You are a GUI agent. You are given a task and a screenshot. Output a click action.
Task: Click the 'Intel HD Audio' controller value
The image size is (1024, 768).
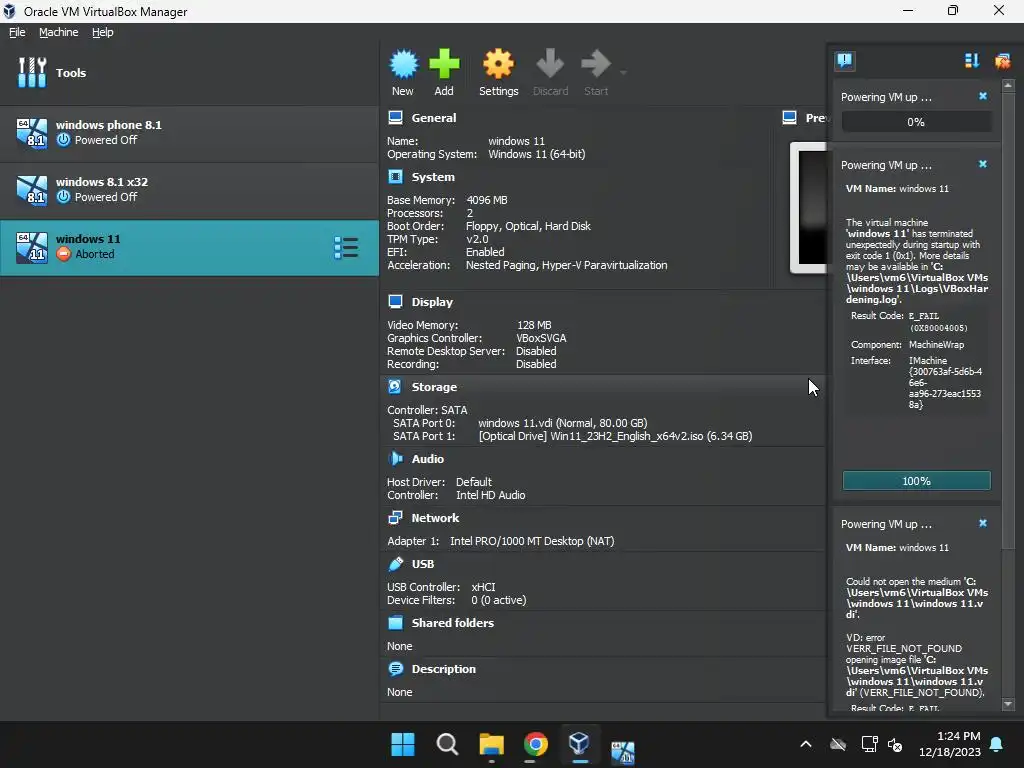[490, 495]
